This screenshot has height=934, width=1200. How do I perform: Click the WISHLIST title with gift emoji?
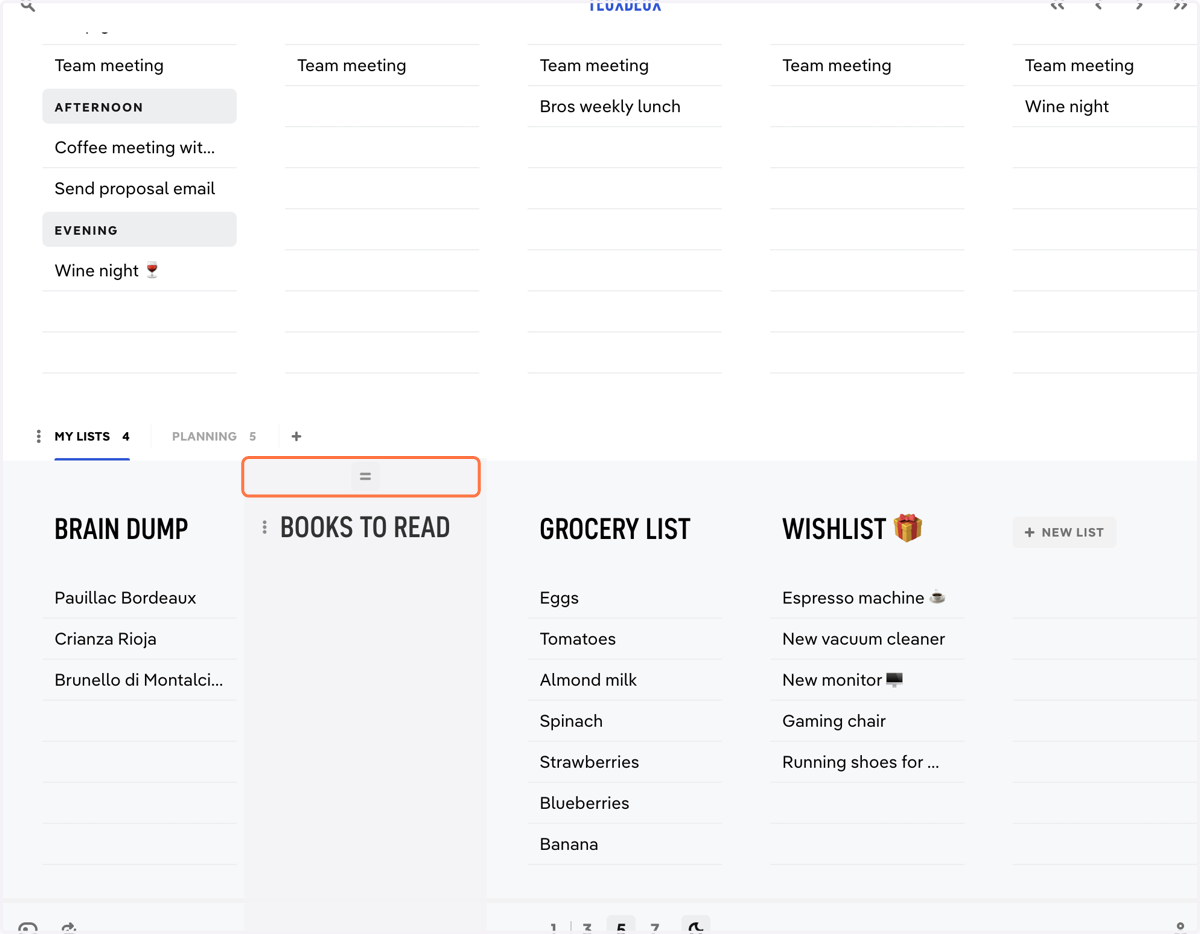[852, 528]
